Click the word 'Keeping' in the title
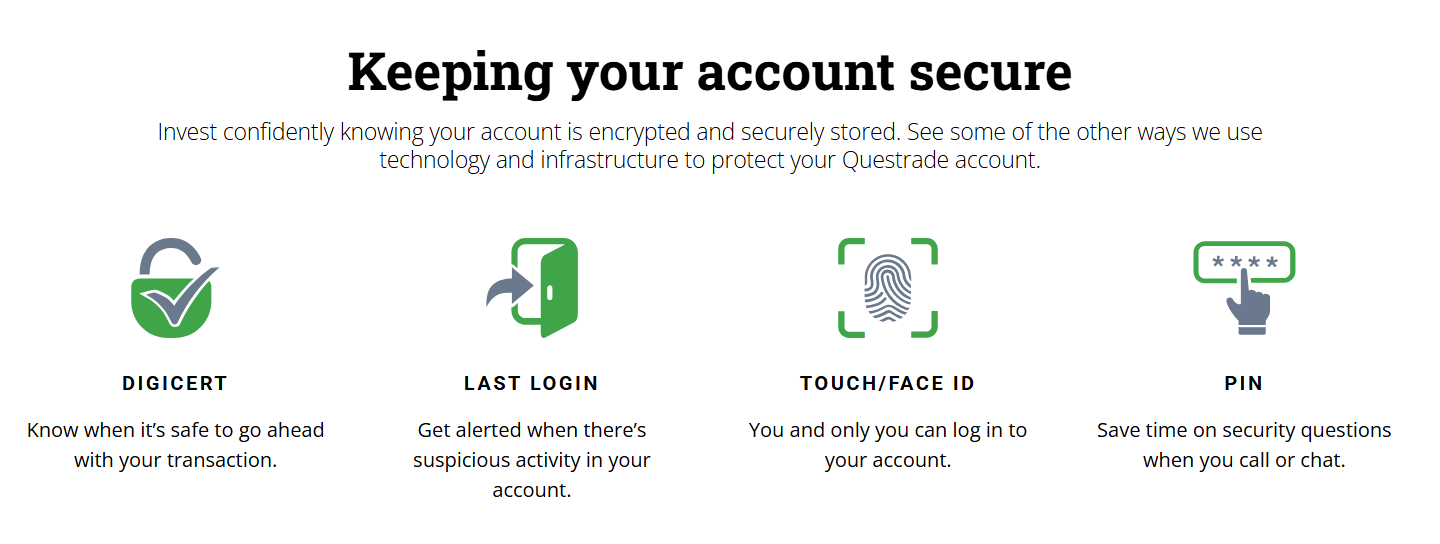1440x544 pixels. pos(450,72)
